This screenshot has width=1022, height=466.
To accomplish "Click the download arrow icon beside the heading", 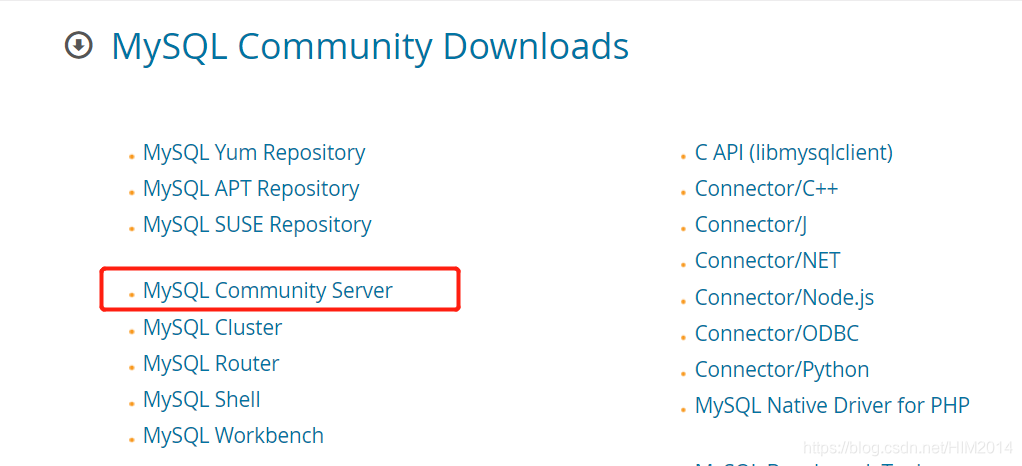I will pyautogui.click(x=78, y=46).
